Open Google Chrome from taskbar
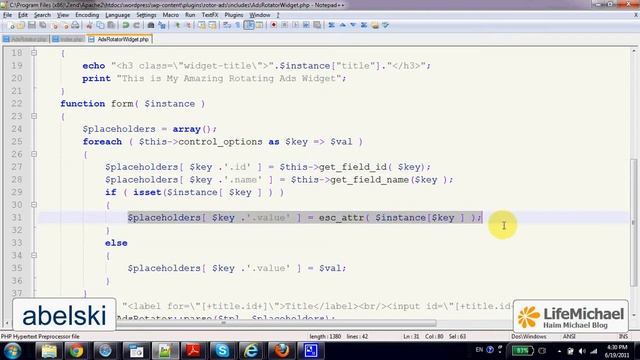The image size is (640, 360). pos(76,351)
